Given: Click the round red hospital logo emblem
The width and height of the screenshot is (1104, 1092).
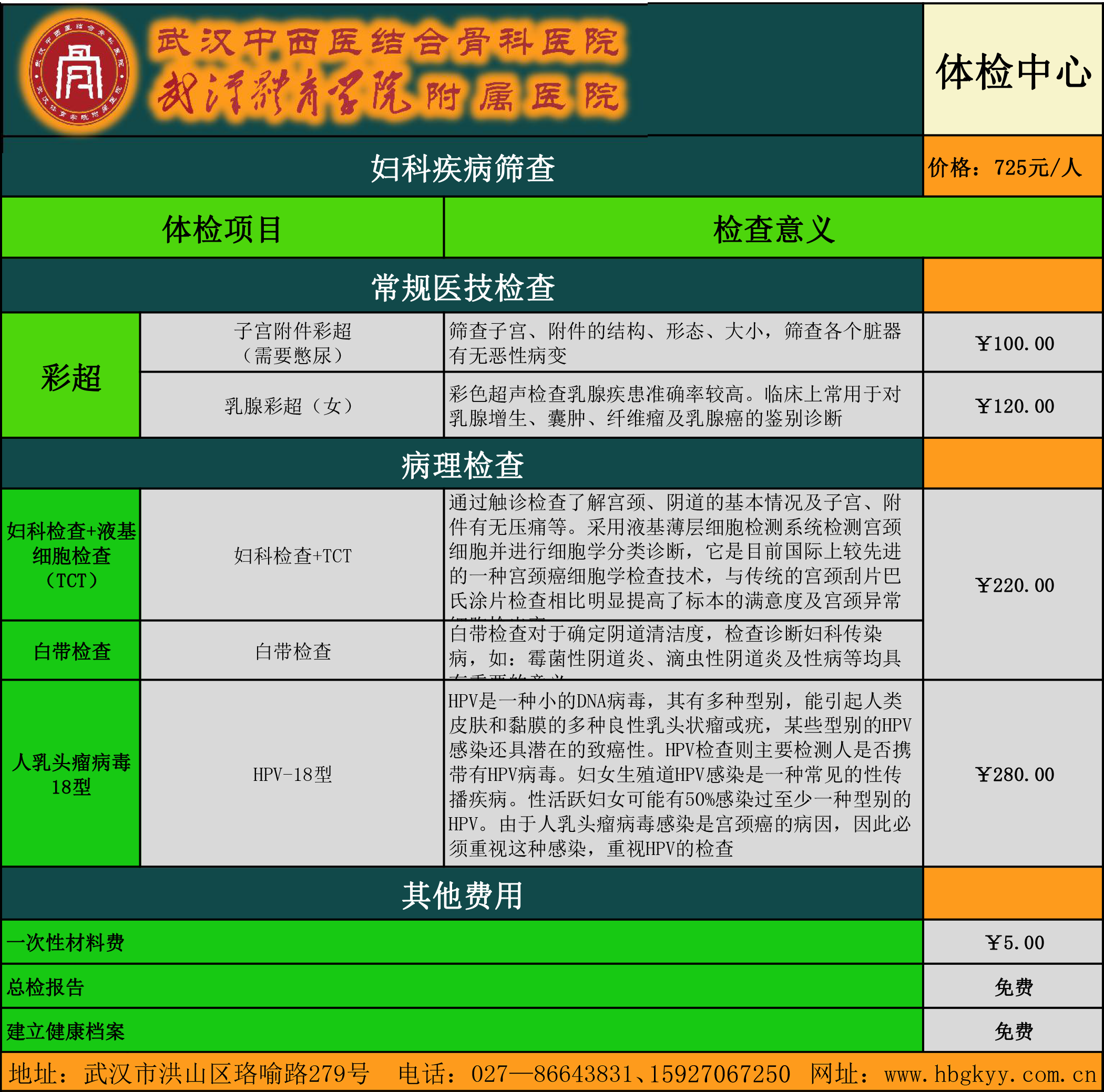Looking at the screenshot, I should click(x=79, y=73).
